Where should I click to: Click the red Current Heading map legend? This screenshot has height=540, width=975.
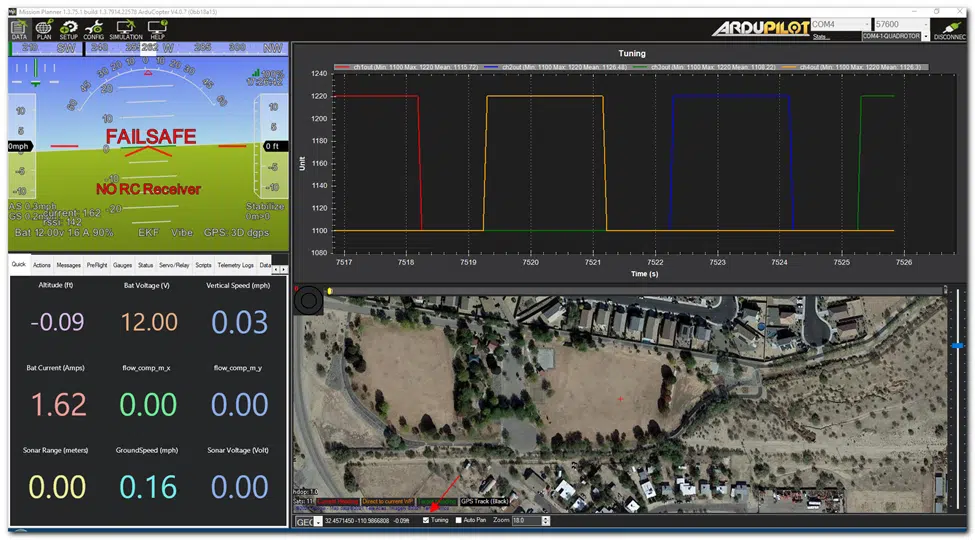coord(338,501)
